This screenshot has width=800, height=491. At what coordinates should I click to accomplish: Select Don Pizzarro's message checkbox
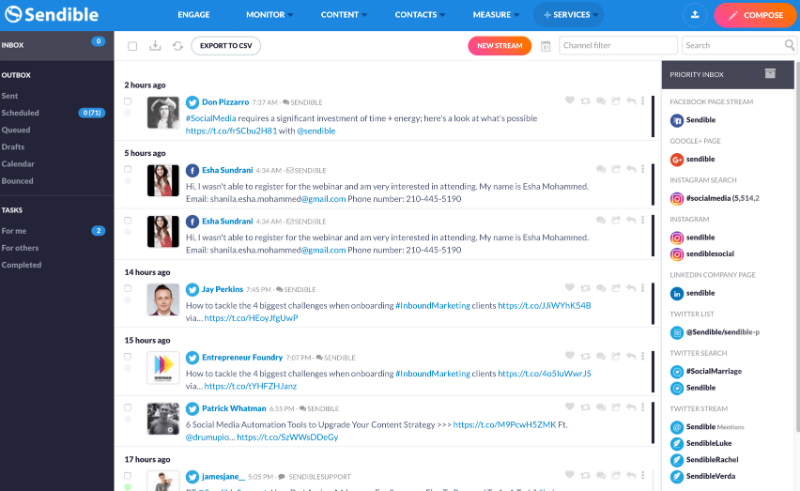[127, 101]
